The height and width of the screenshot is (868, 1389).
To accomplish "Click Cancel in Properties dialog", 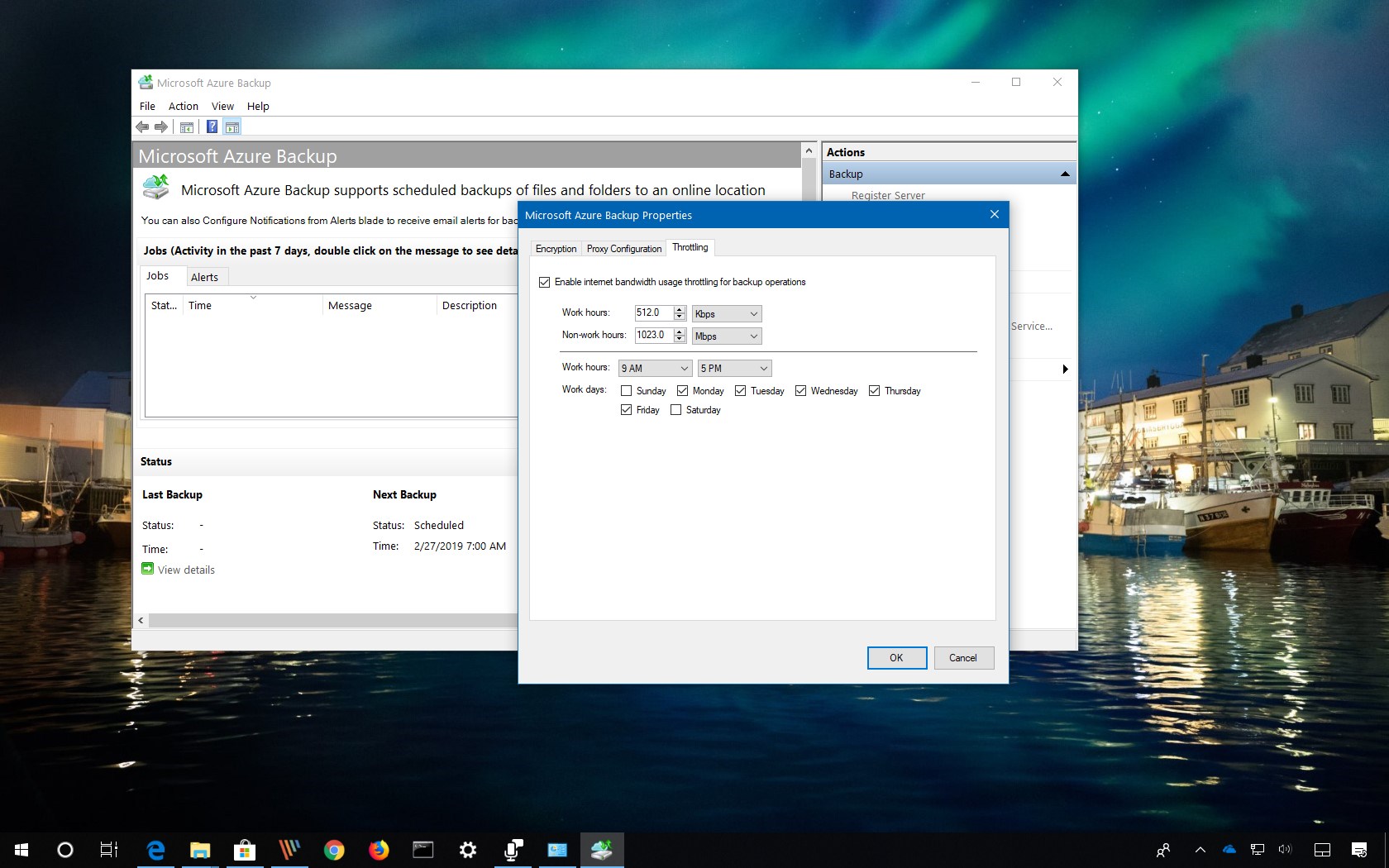I will [x=963, y=658].
